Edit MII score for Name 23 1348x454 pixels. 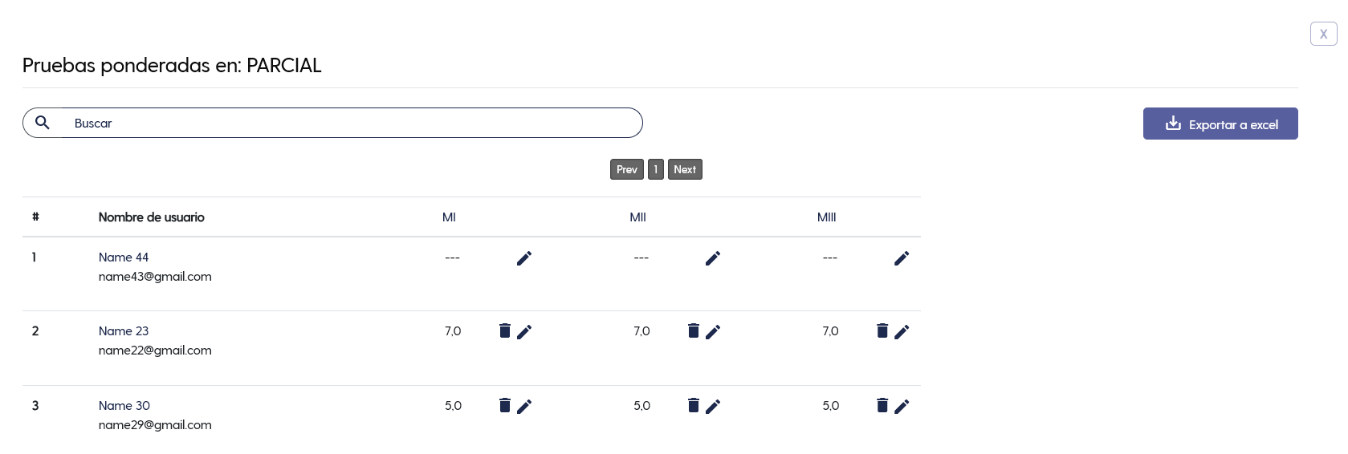(x=713, y=332)
